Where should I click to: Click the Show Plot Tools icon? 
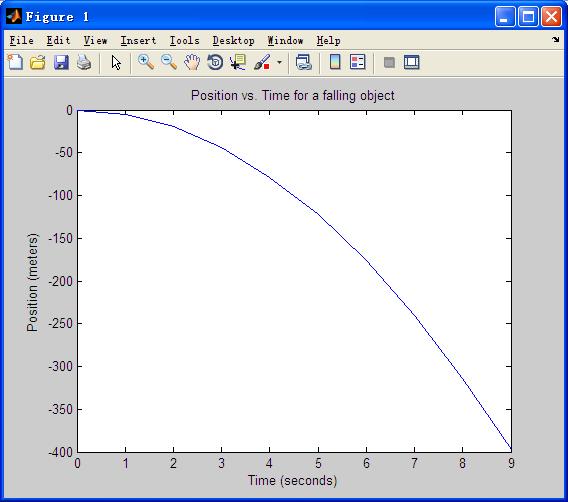pos(412,62)
